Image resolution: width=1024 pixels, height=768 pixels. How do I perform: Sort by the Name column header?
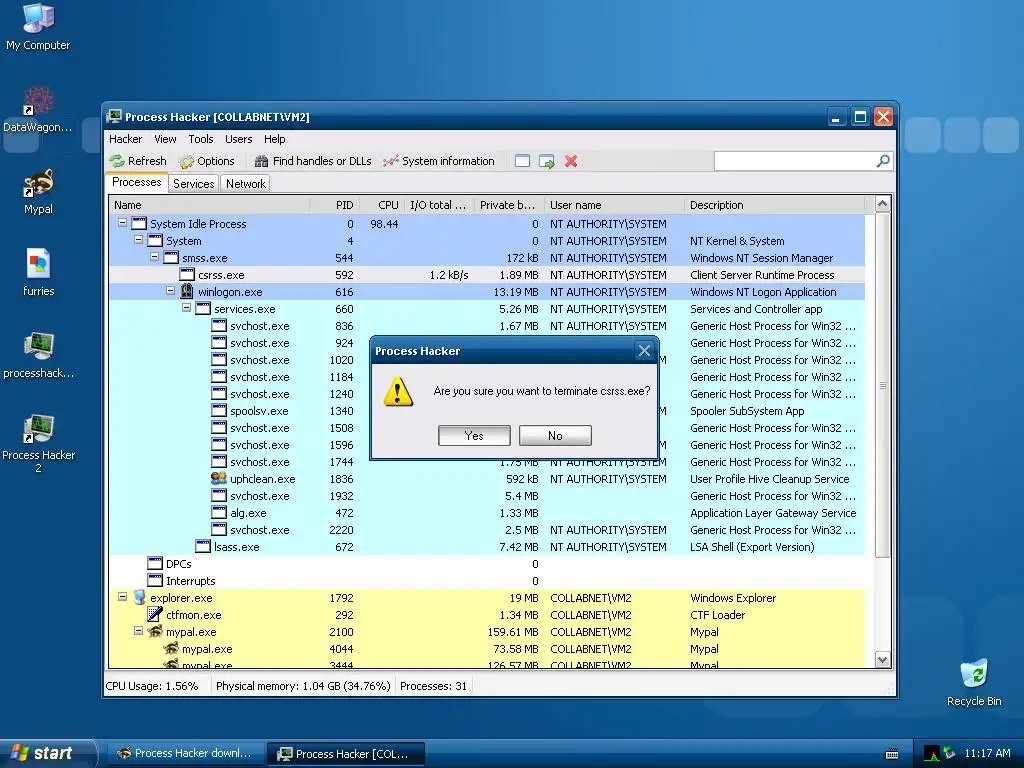point(209,205)
